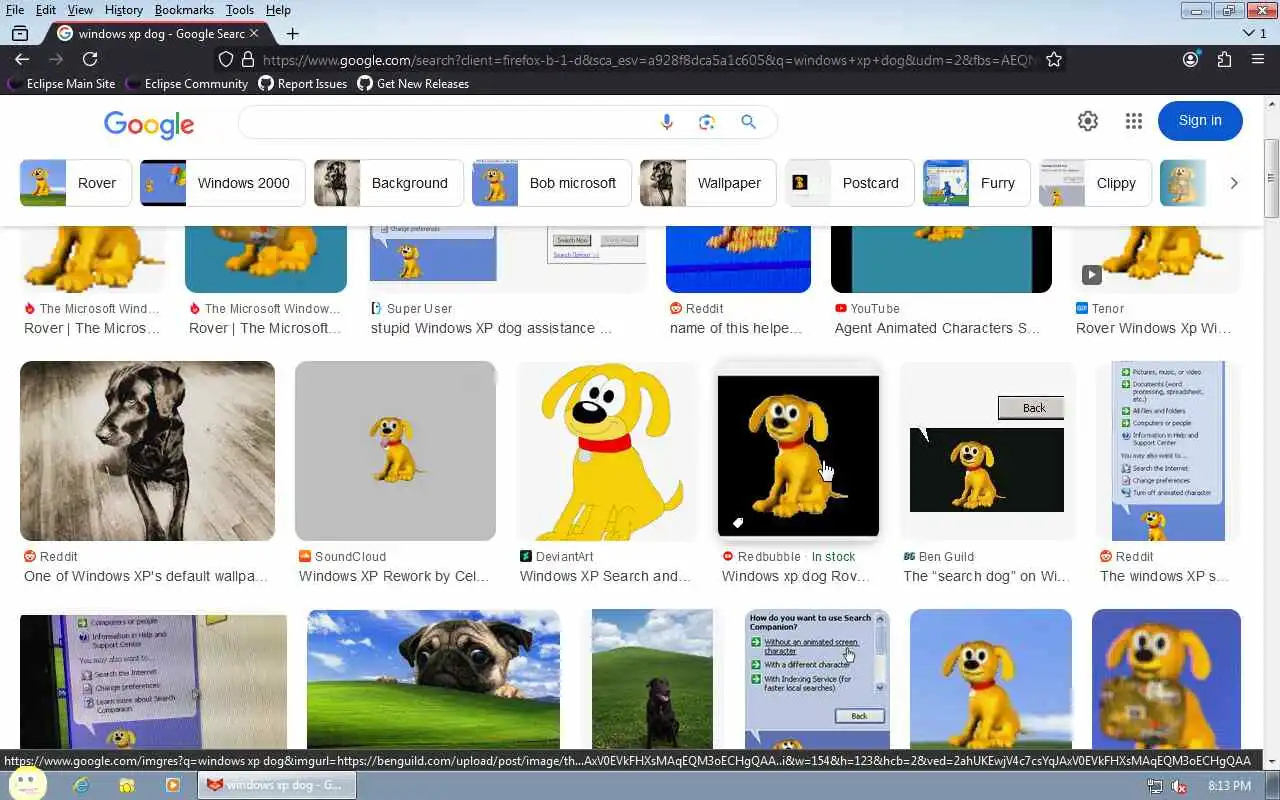This screenshot has width=1280, height=800.
Task: Search by image with Google Lens
Action: pyautogui.click(x=707, y=122)
